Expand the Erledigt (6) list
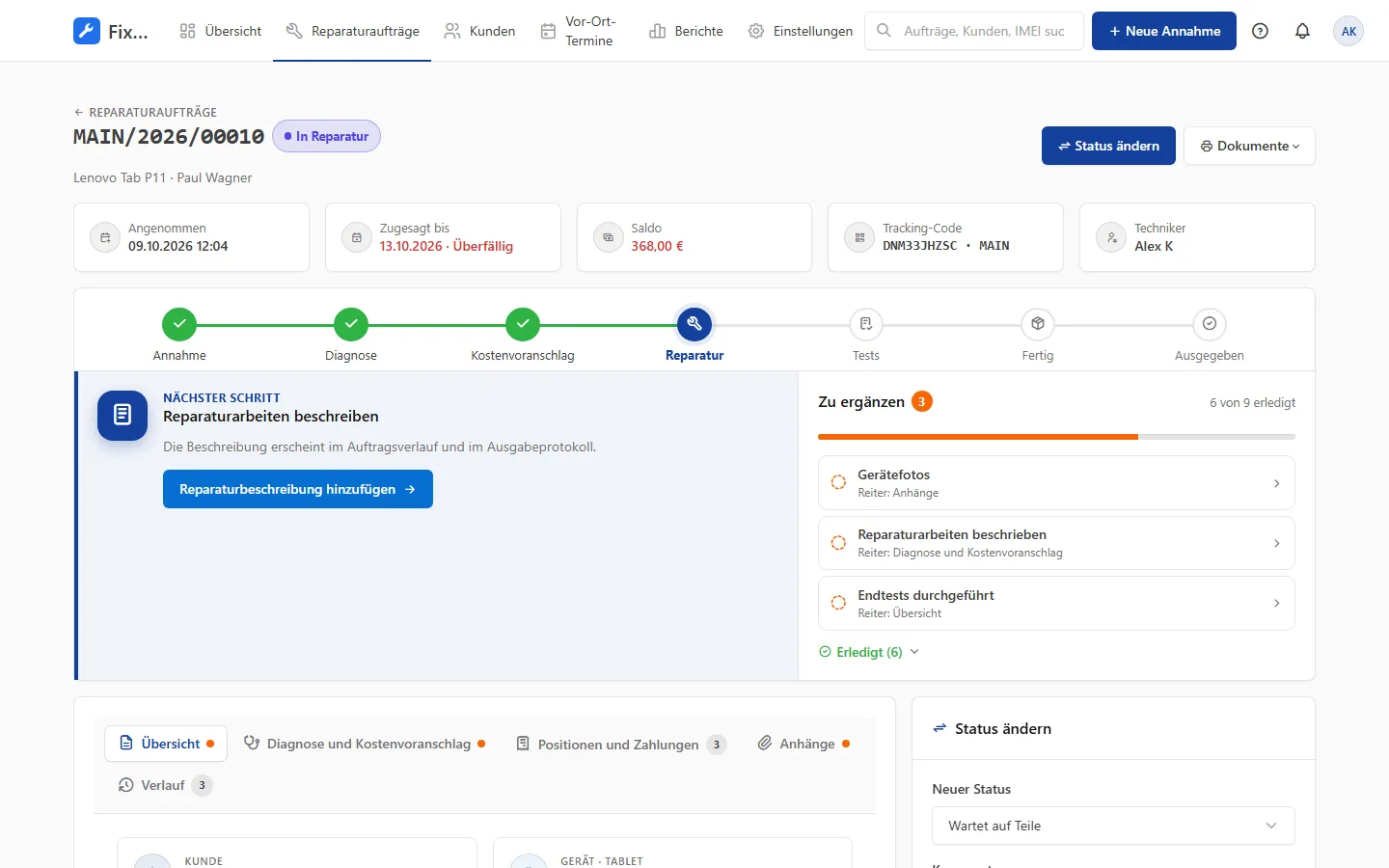The image size is (1389, 868). [869, 652]
